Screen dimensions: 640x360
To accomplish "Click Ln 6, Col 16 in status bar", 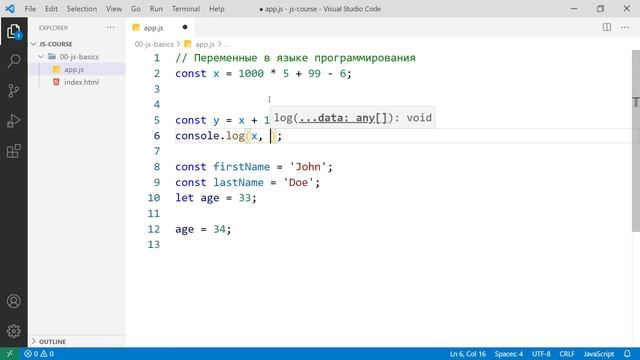I will (x=468, y=354).
